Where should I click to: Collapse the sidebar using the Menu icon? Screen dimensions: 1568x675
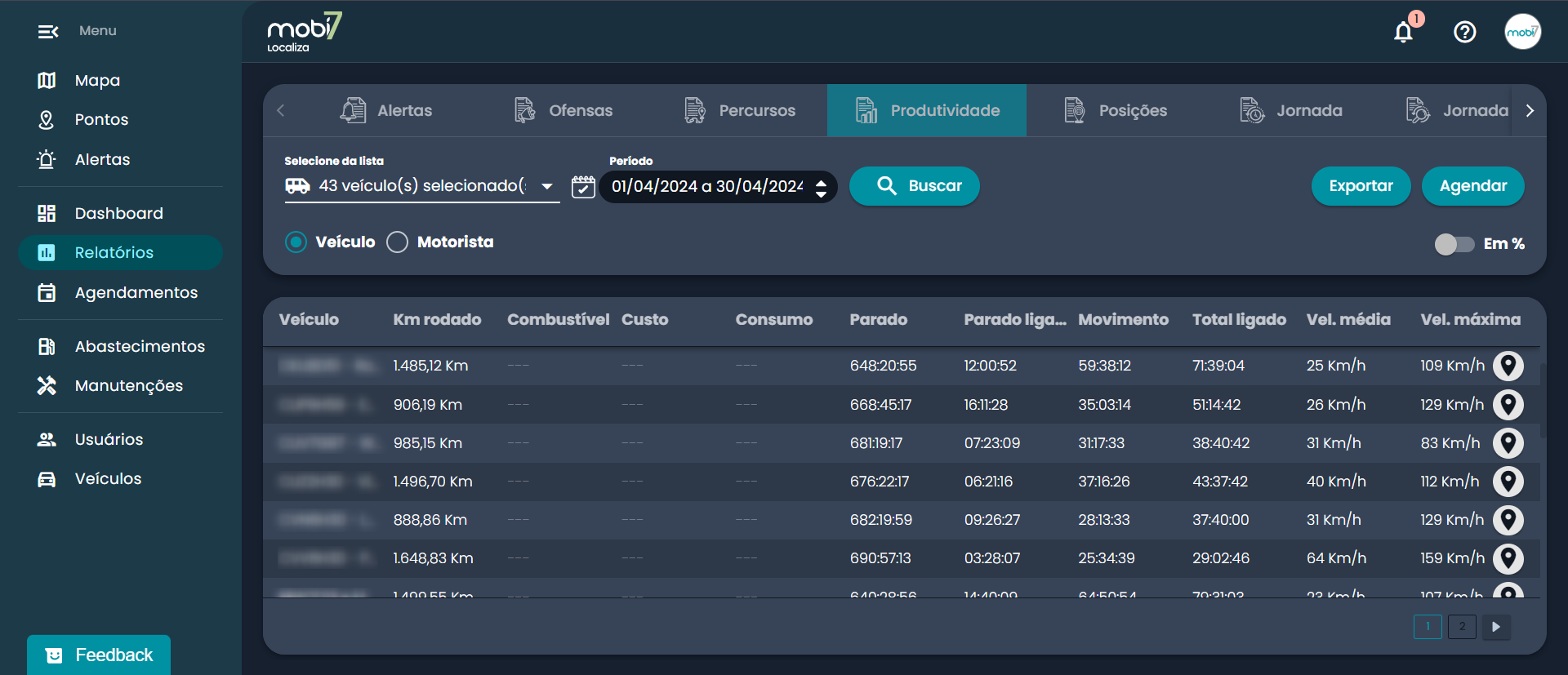[48, 32]
